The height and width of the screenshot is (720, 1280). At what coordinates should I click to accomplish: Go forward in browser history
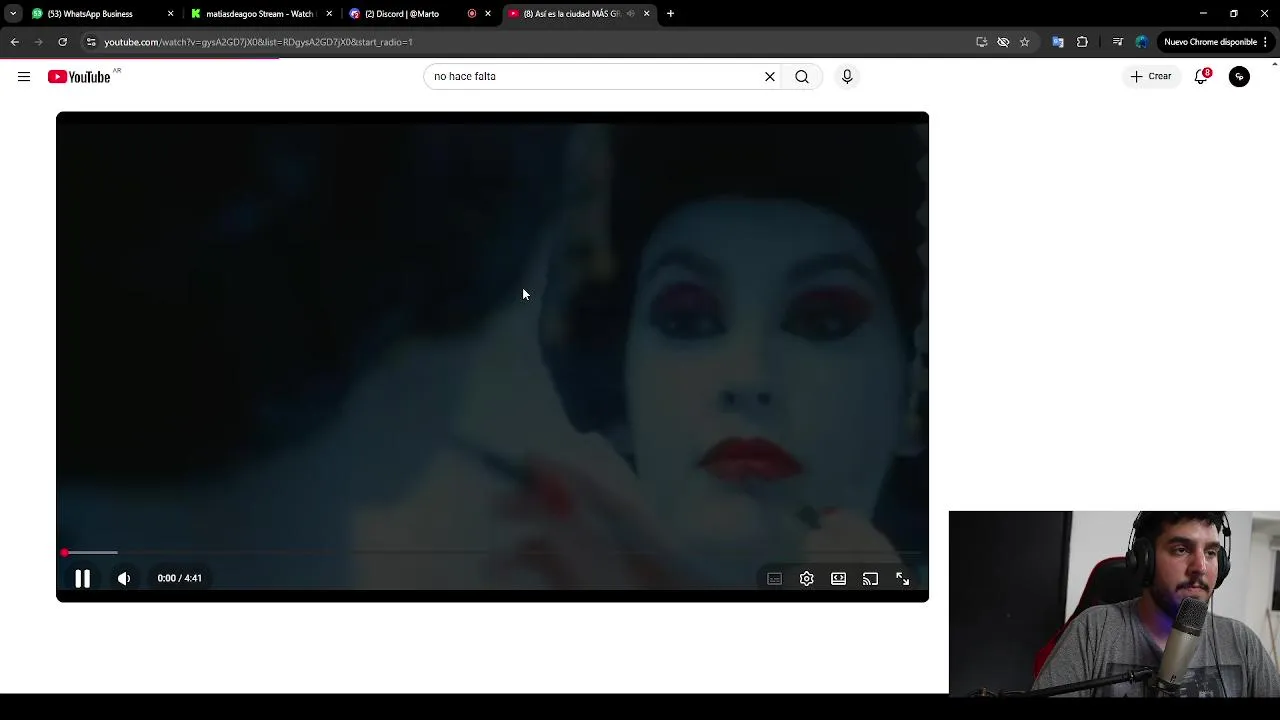tap(39, 42)
